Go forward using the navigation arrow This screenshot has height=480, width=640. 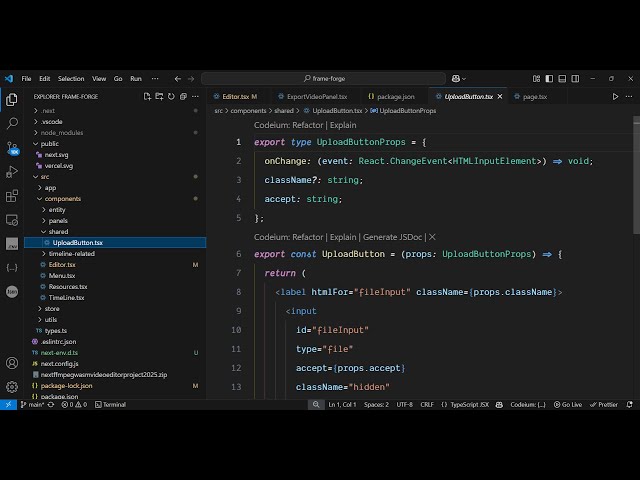click(x=191, y=79)
